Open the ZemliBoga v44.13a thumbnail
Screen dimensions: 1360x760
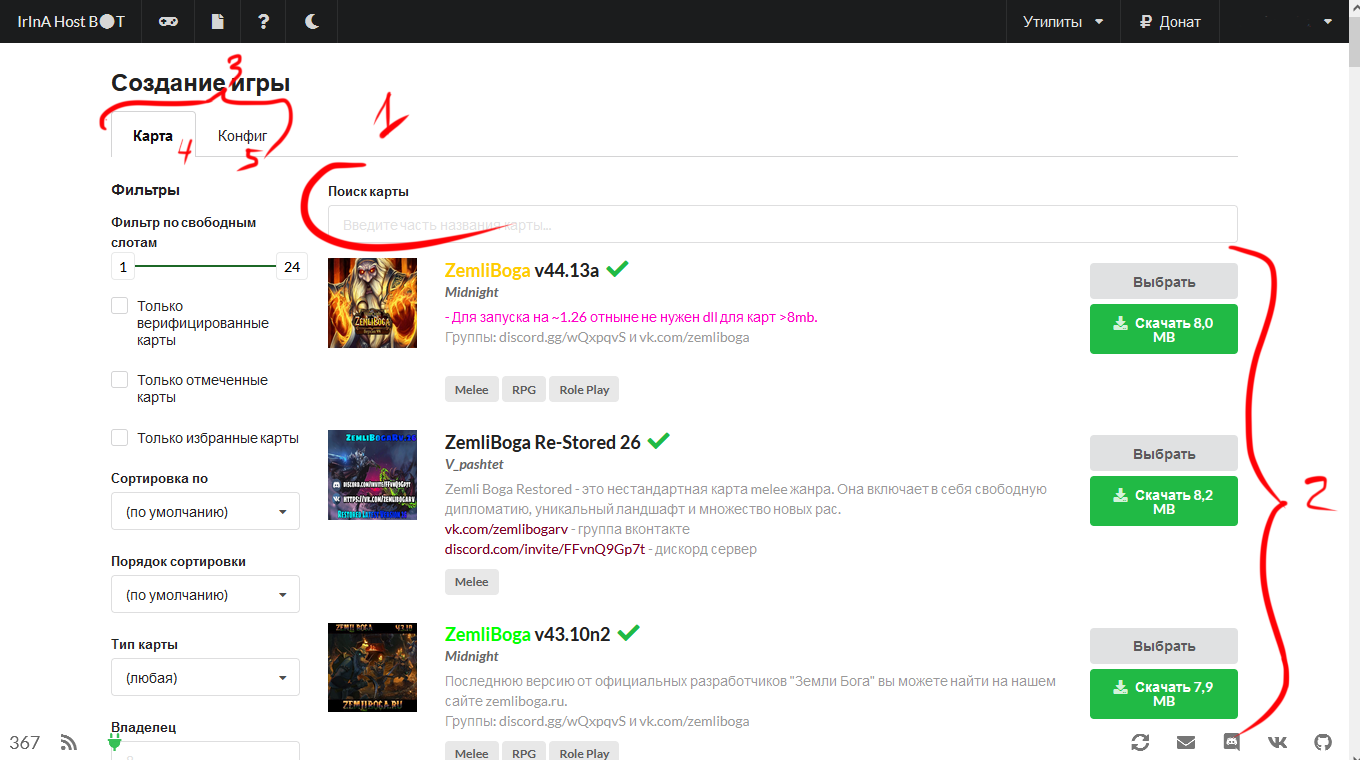(x=373, y=303)
